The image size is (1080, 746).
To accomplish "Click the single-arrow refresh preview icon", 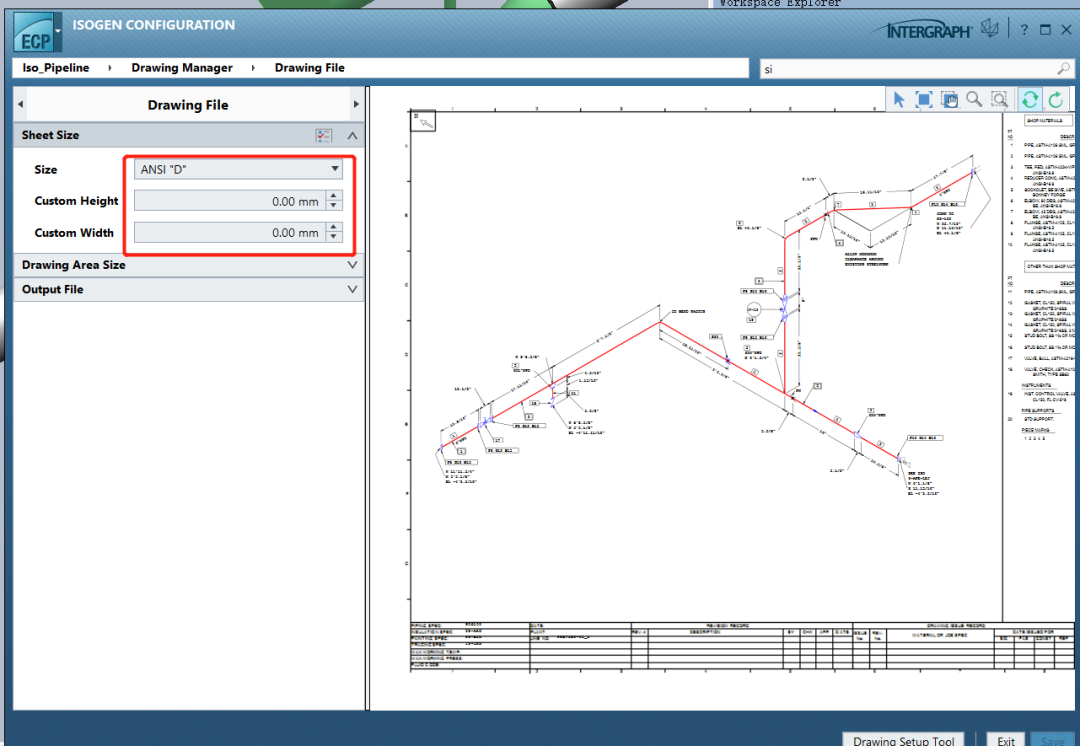I will (x=1055, y=100).
